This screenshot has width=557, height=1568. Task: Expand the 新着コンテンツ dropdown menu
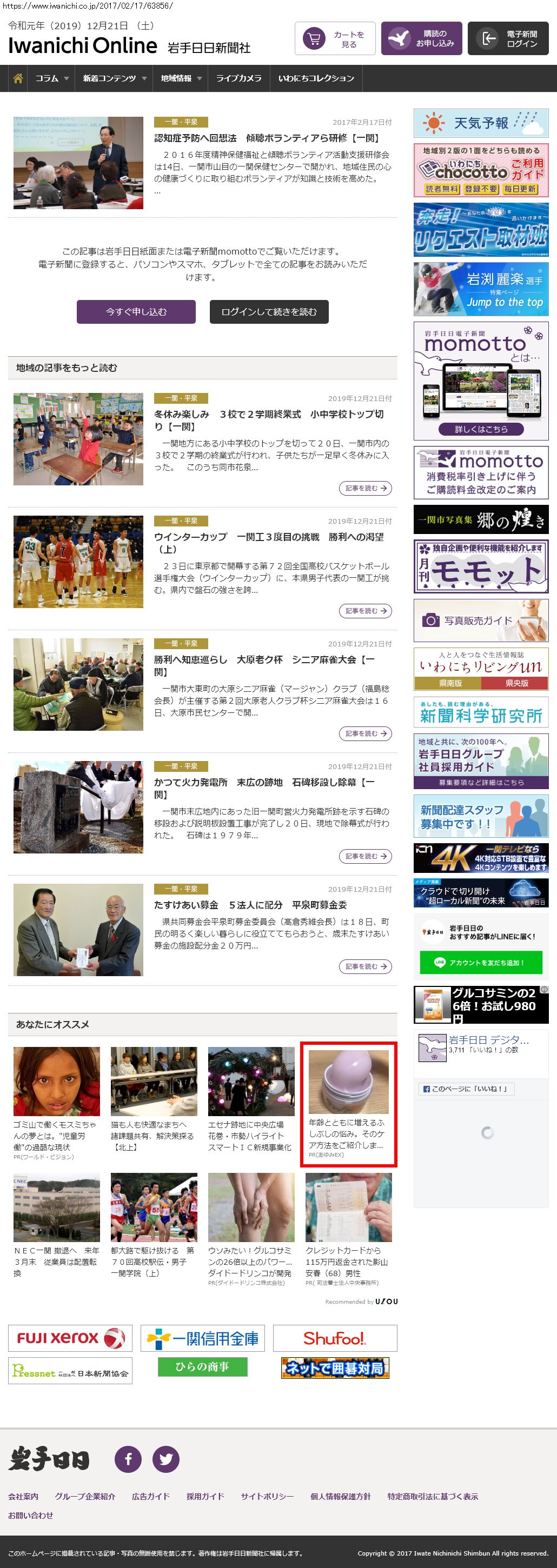(115, 78)
